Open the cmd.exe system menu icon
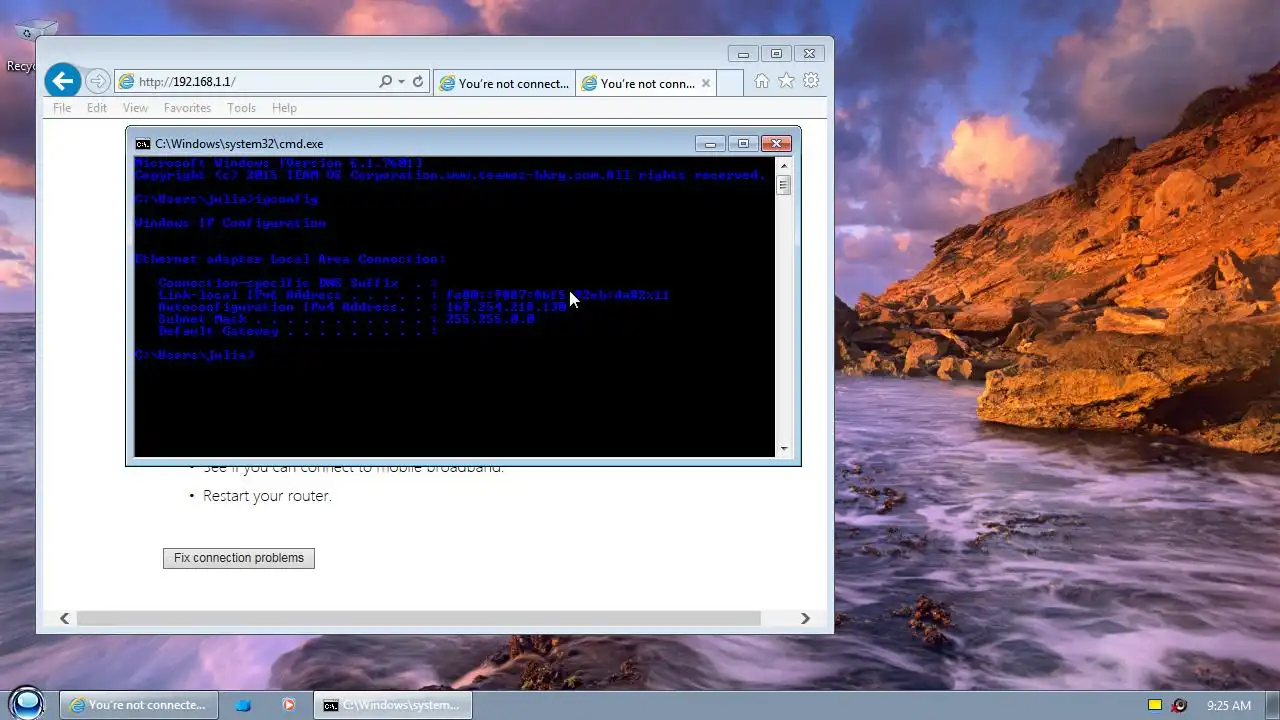The width and height of the screenshot is (1280, 720). (143, 144)
